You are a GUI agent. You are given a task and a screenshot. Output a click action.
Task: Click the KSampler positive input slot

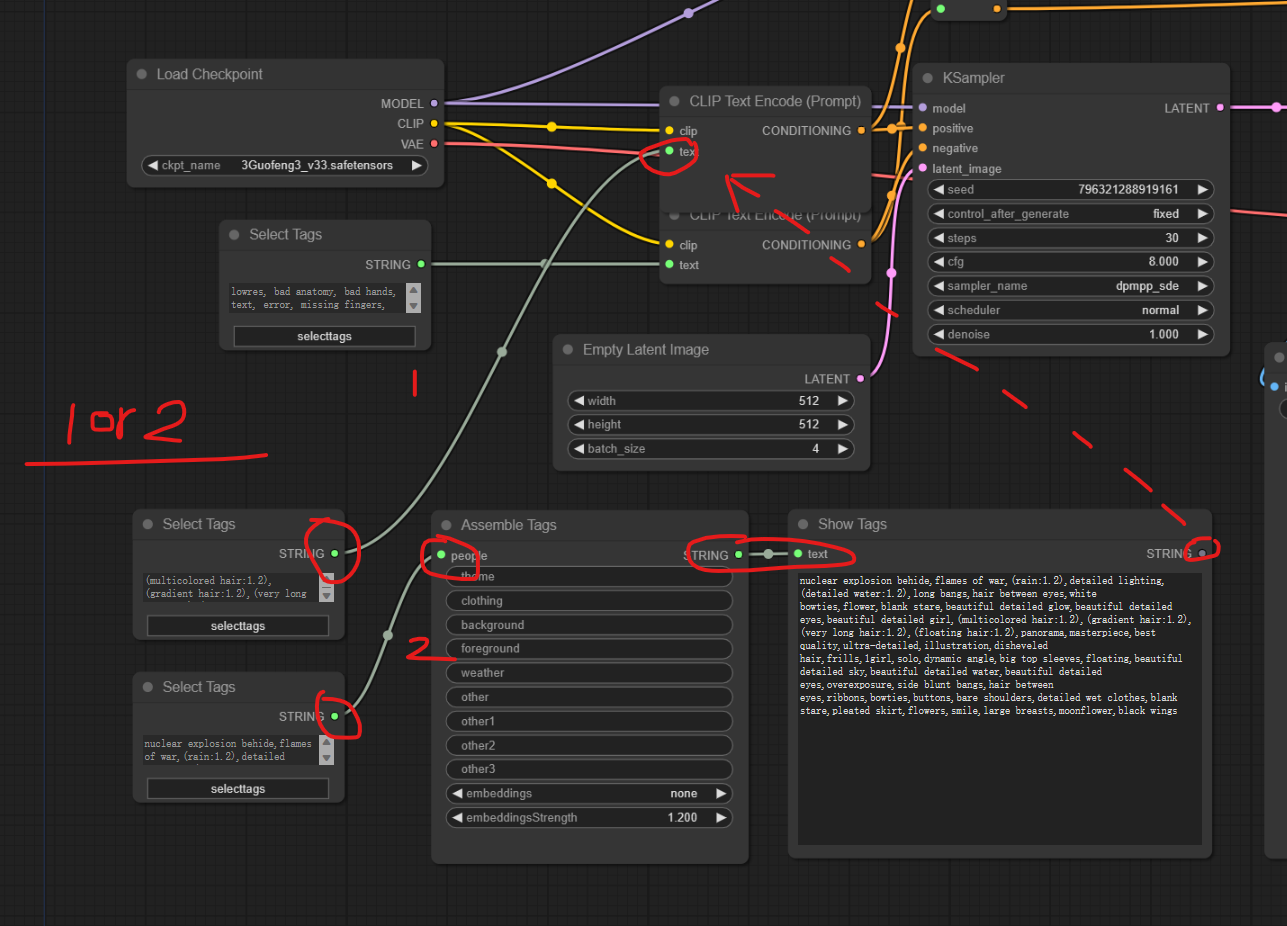coord(922,128)
